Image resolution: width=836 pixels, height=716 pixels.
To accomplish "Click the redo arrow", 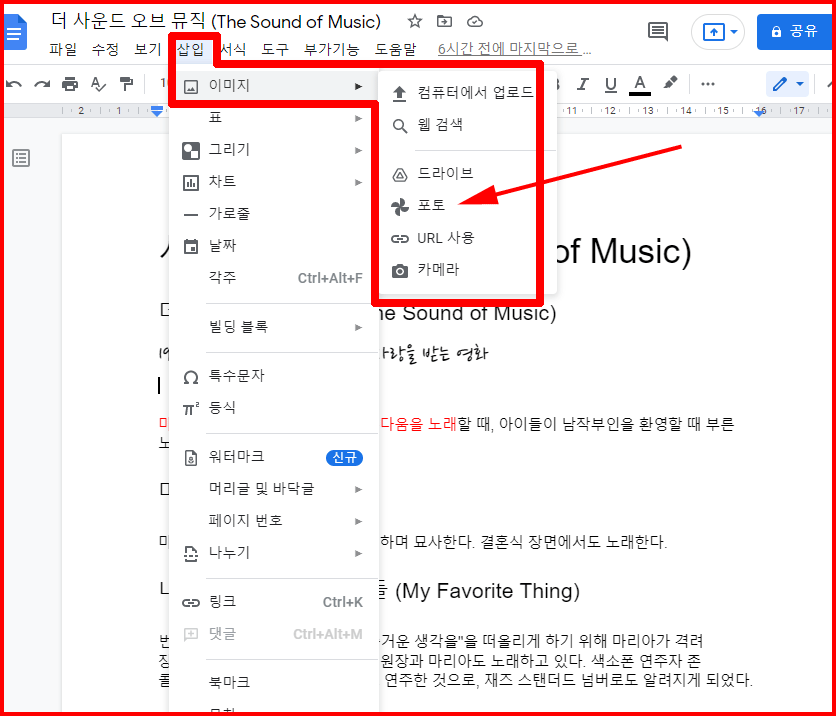I will pos(42,84).
